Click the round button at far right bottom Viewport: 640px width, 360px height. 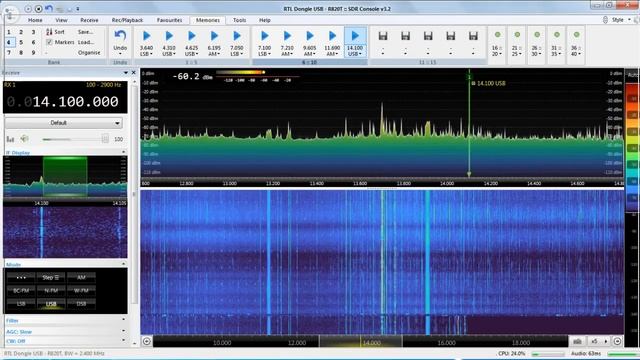(x=617, y=341)
